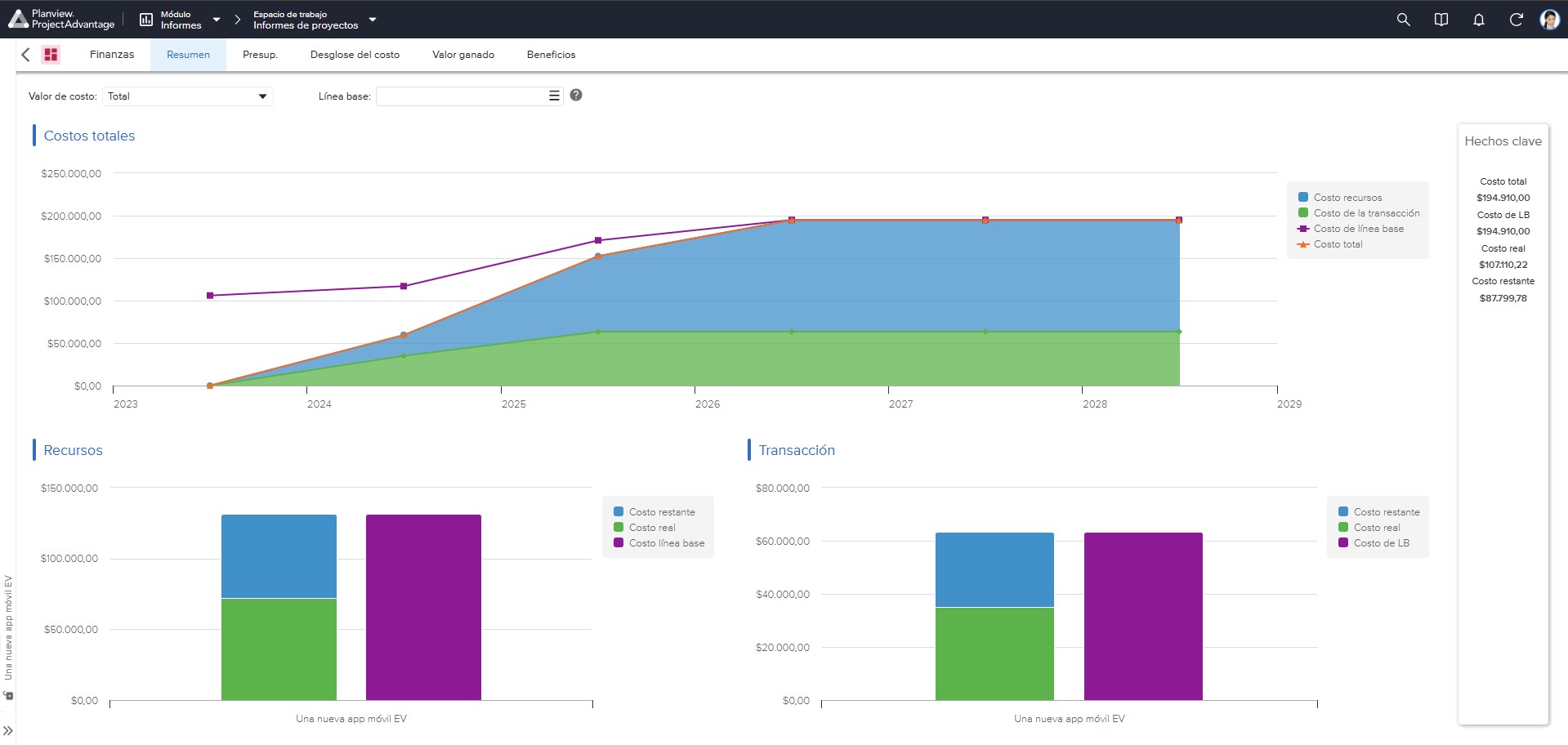Screen dimensions: 1568x745
Task: Open the search magnifier icon
Action: pos(1403,20)
